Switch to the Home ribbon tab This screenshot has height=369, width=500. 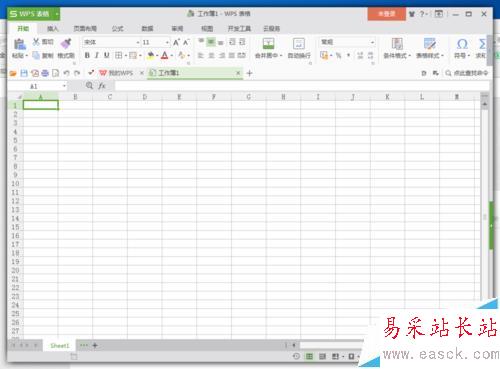click(23, 29)
